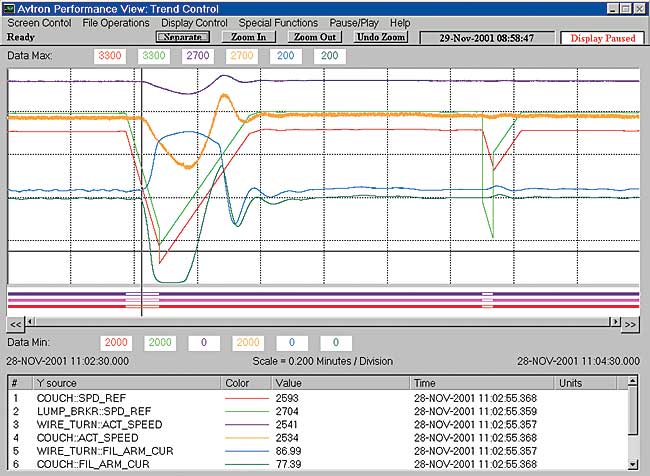
Task: Jump back with the << button
Action: tap(16, 324)
